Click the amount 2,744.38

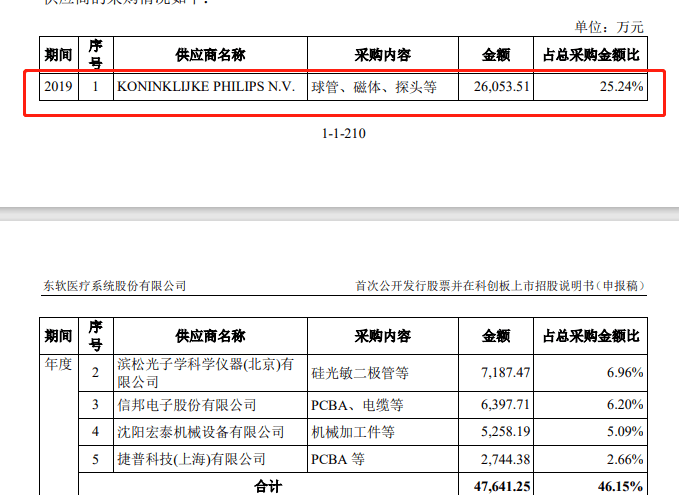point(505,459)
